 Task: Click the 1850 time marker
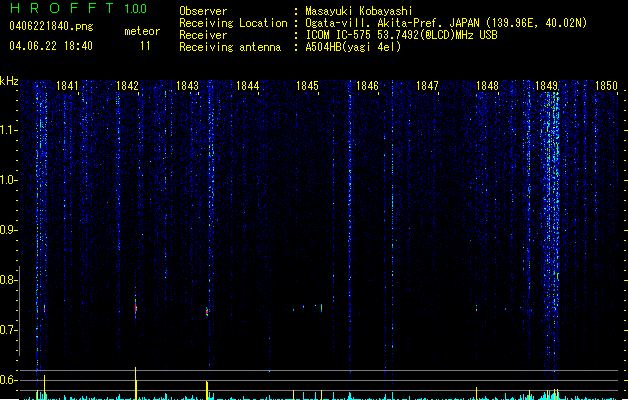click(x=607, y=86)
